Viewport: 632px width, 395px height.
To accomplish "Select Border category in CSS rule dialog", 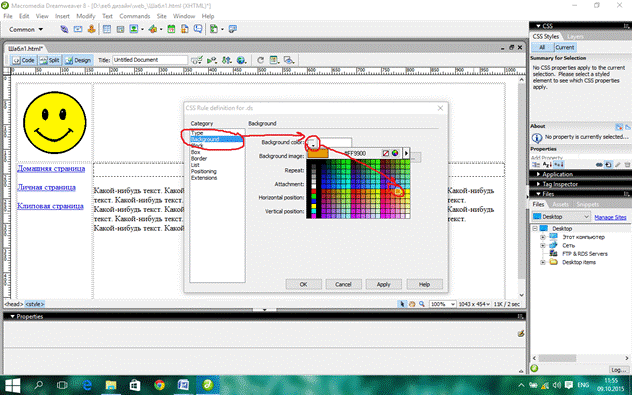I will pos(199,158).
